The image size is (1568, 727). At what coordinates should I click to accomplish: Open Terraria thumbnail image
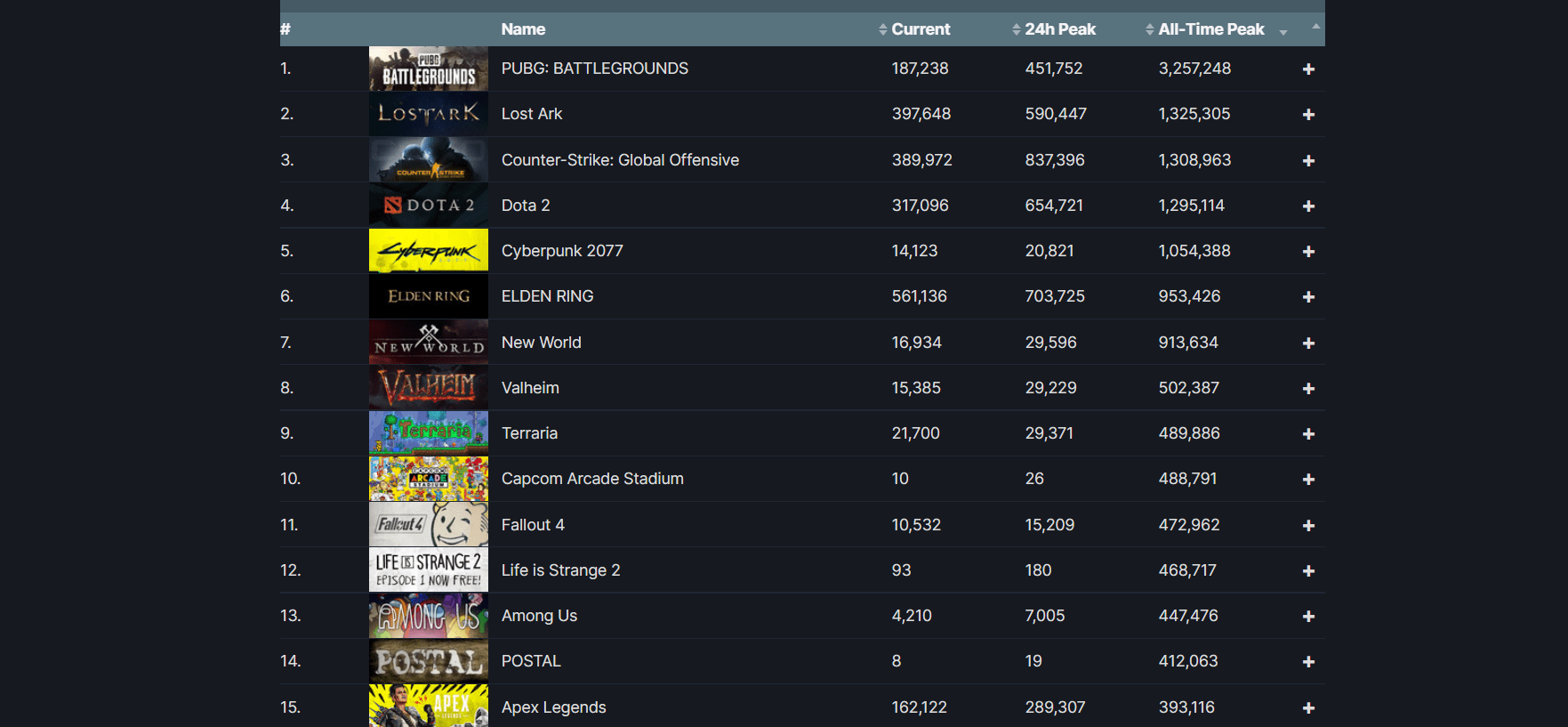point(429,433)
